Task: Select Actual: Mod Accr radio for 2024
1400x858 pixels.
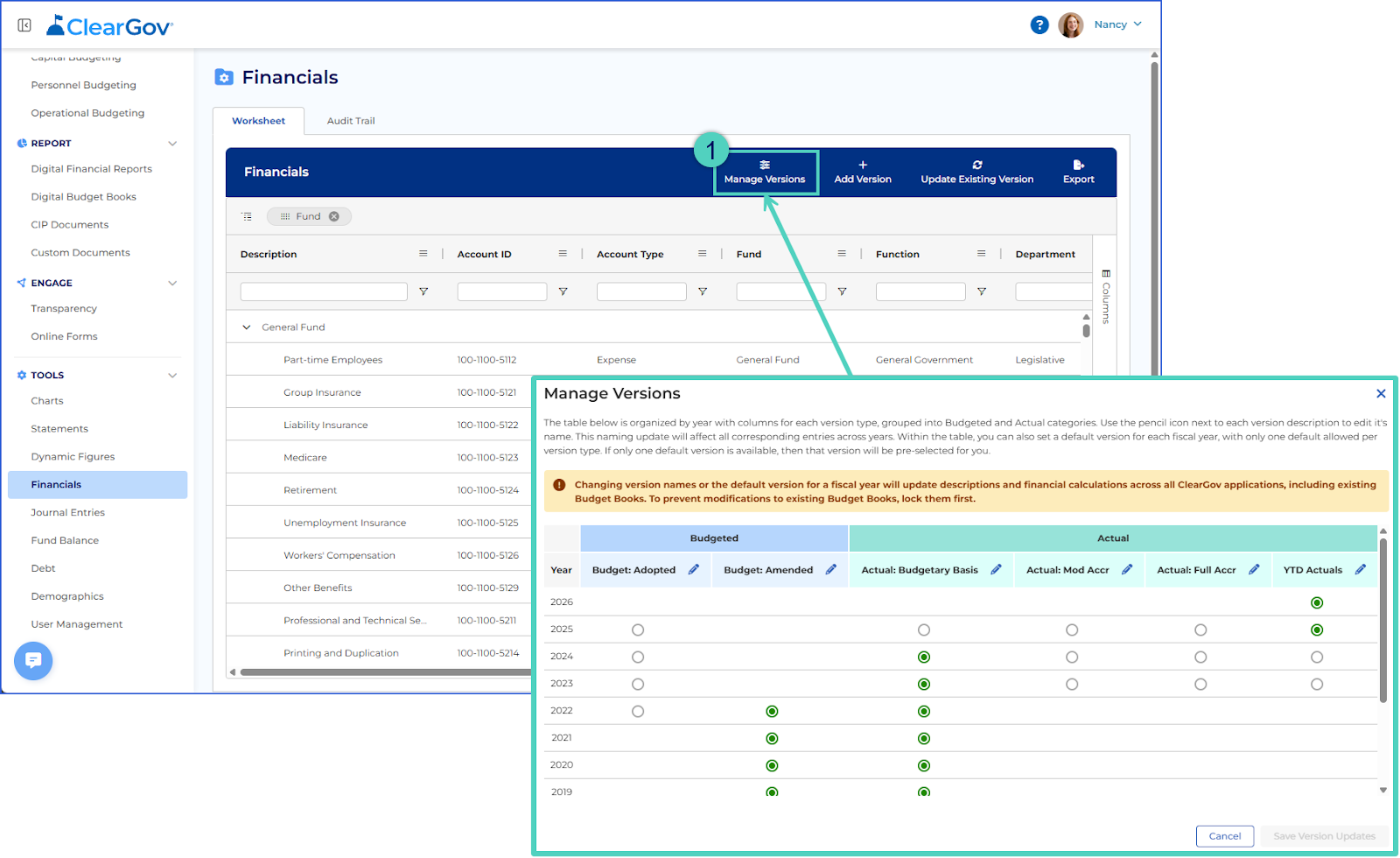Action: [1072, 658]
